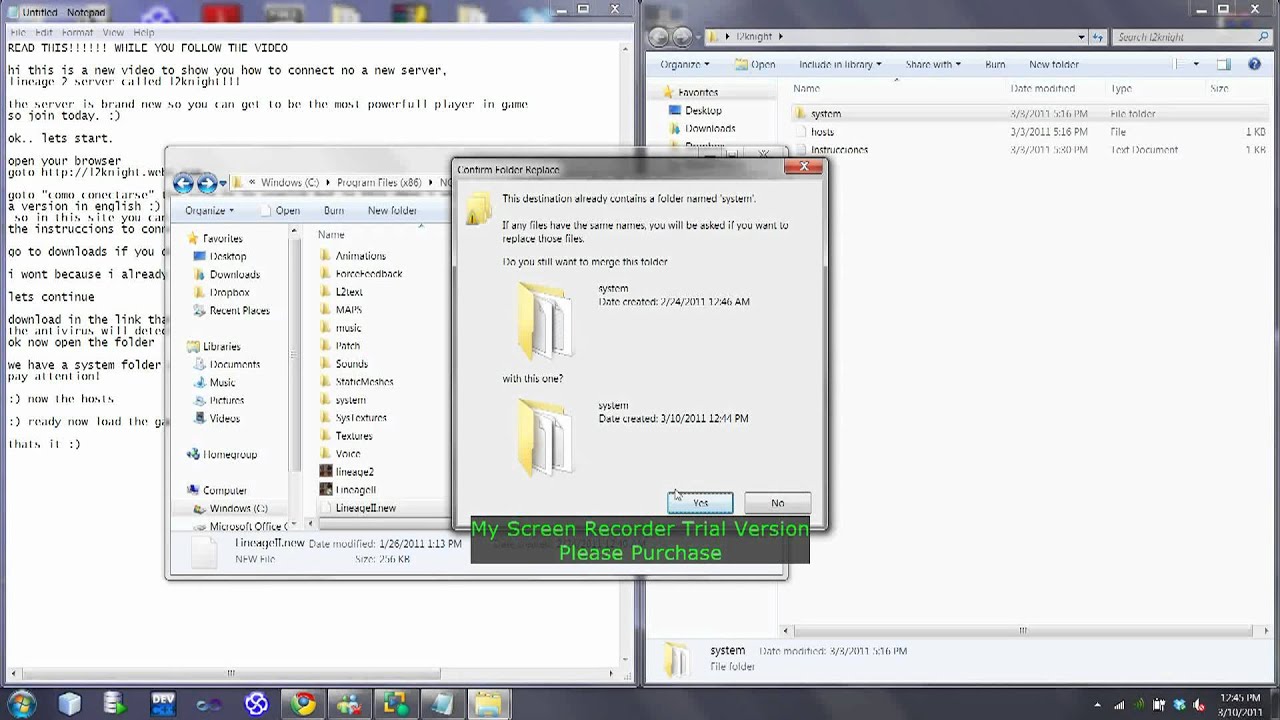Select lineage2 file in file list
Image resolution: width=1280 pixels, height=720 pixels.
pos(354,472)
